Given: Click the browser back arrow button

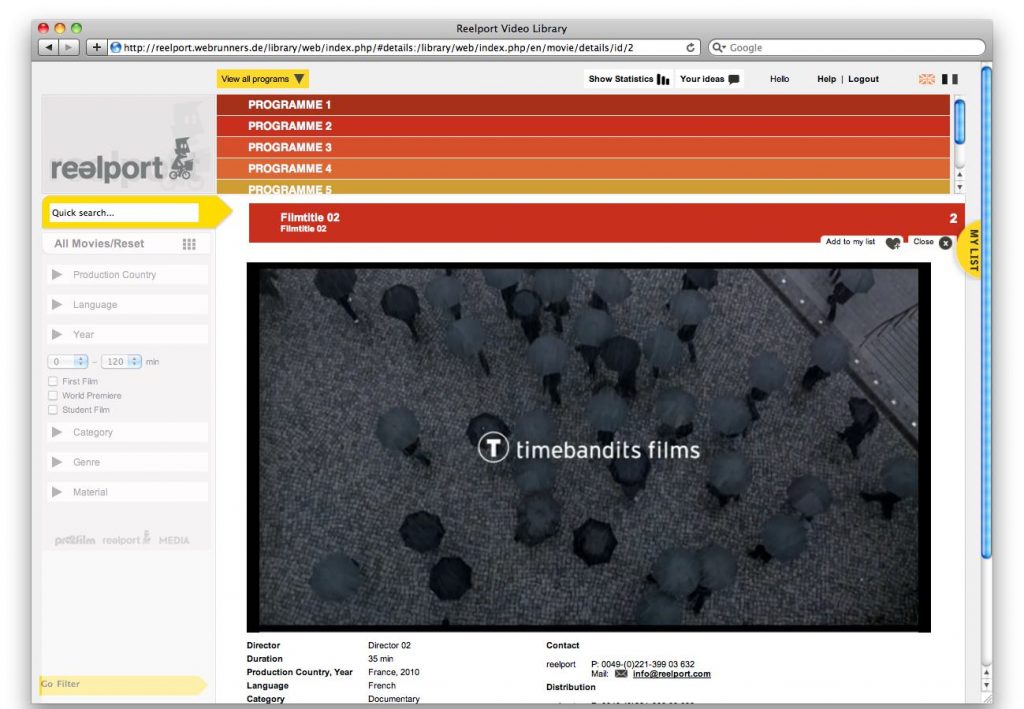Looking at the screenshot, I should click(x=48, y=47).
